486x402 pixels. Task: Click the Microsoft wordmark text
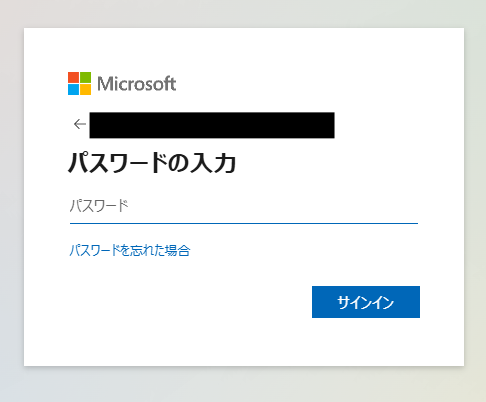coord(136,84)
